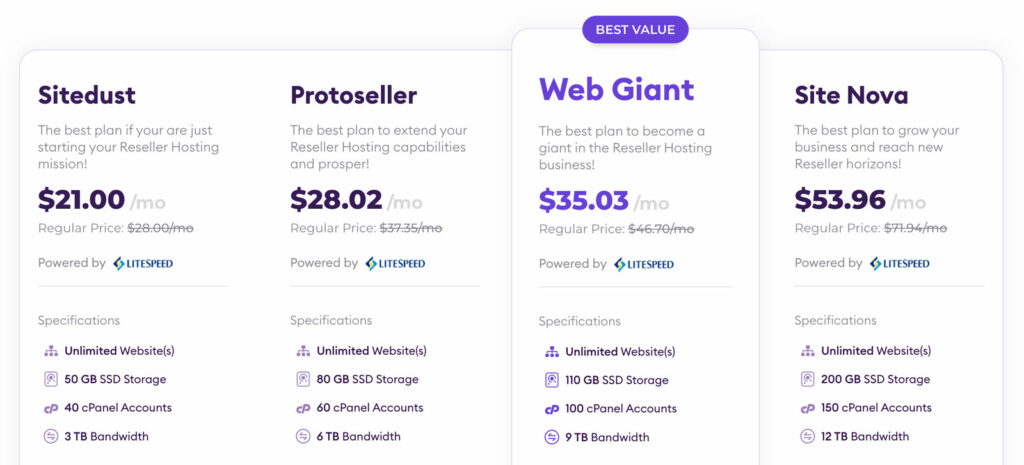The height and width of the screenshot is (465, 1024).
Task: Click the BEST VALUE badge
Action: [635, 30]
